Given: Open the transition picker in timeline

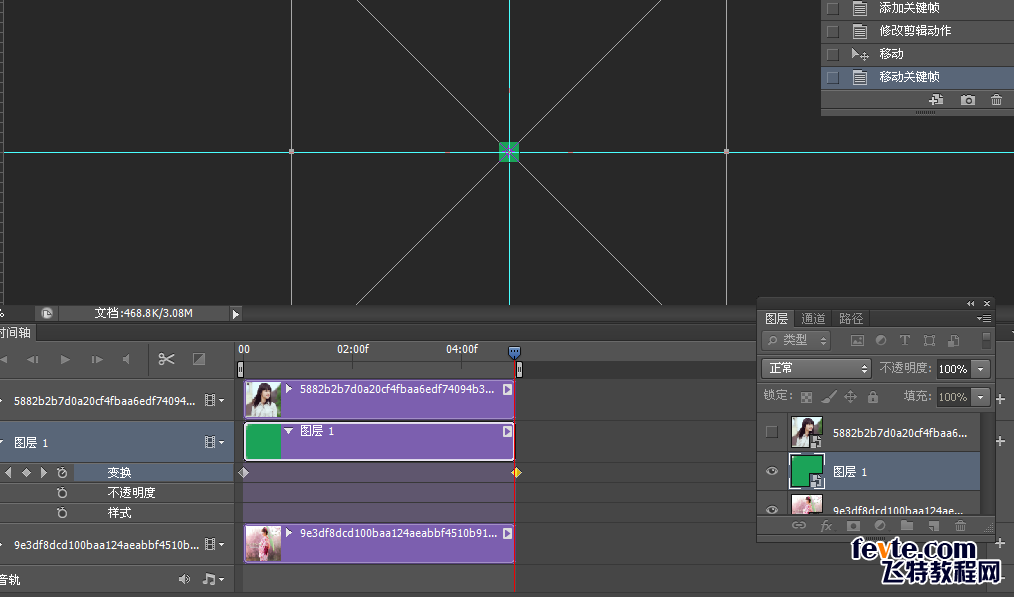Looking at the screenshot, I should pyautogui.click(x=199, y=359).
